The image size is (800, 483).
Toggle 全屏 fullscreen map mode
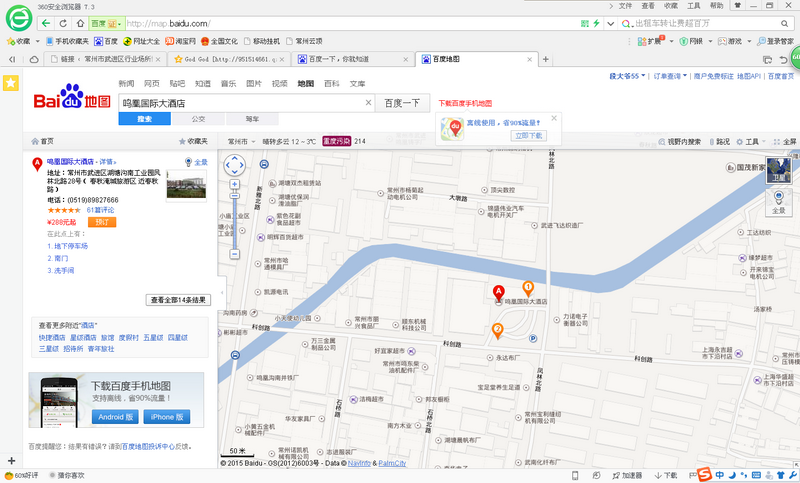tap(785, 142)
